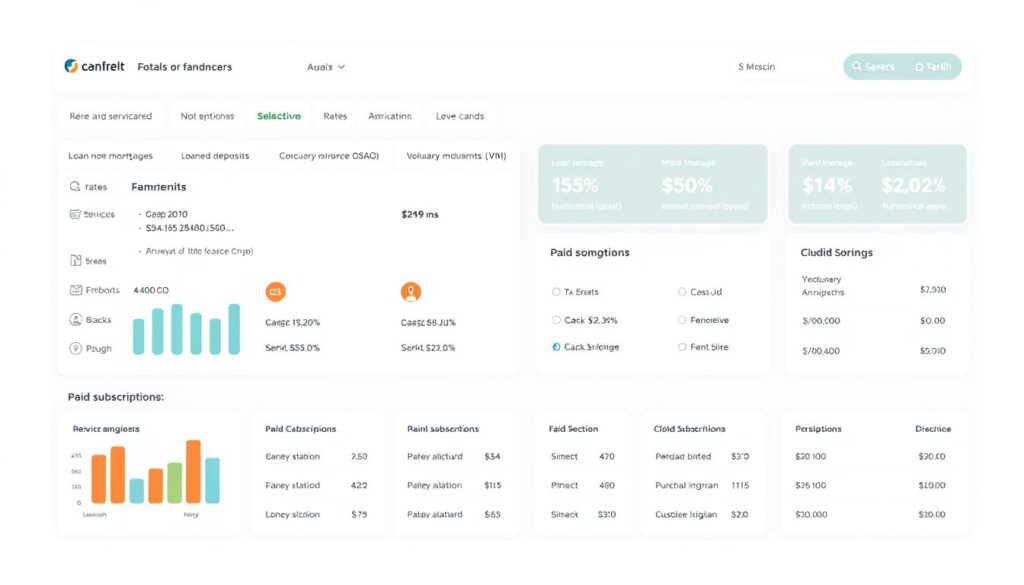Open the 'Loaned deposits' tab
This screenshot has height=585, width=1024.
coord(215,156)
